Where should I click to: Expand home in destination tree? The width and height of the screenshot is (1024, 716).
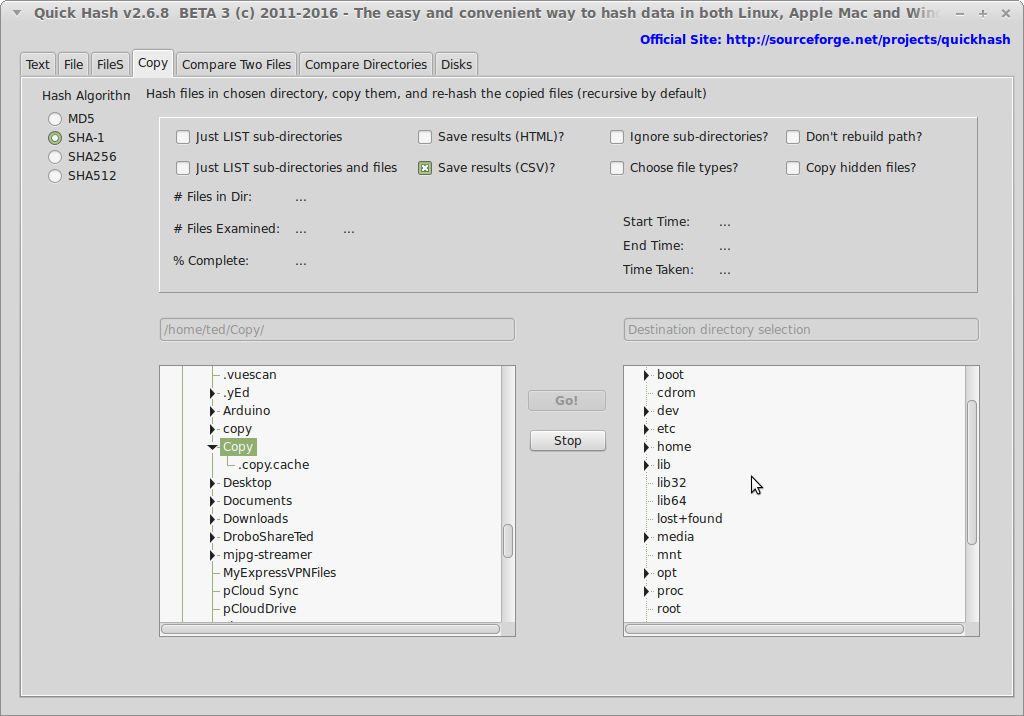pos(646,448)
